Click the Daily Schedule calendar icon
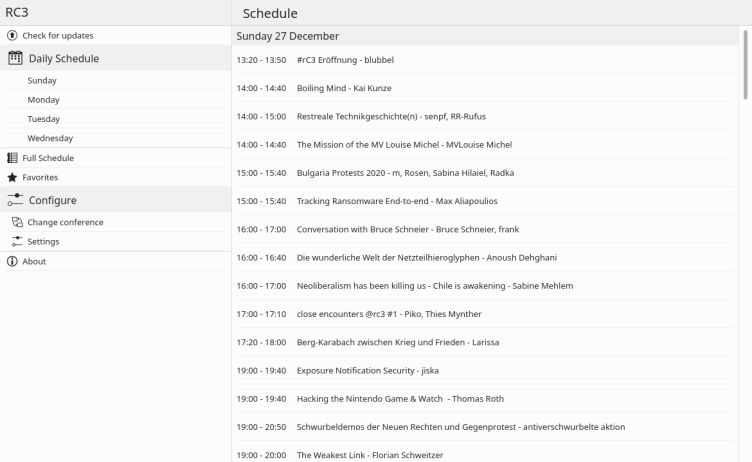Viewport: 752px width, 462px height. pyautogui.click(x=15, y=58)
